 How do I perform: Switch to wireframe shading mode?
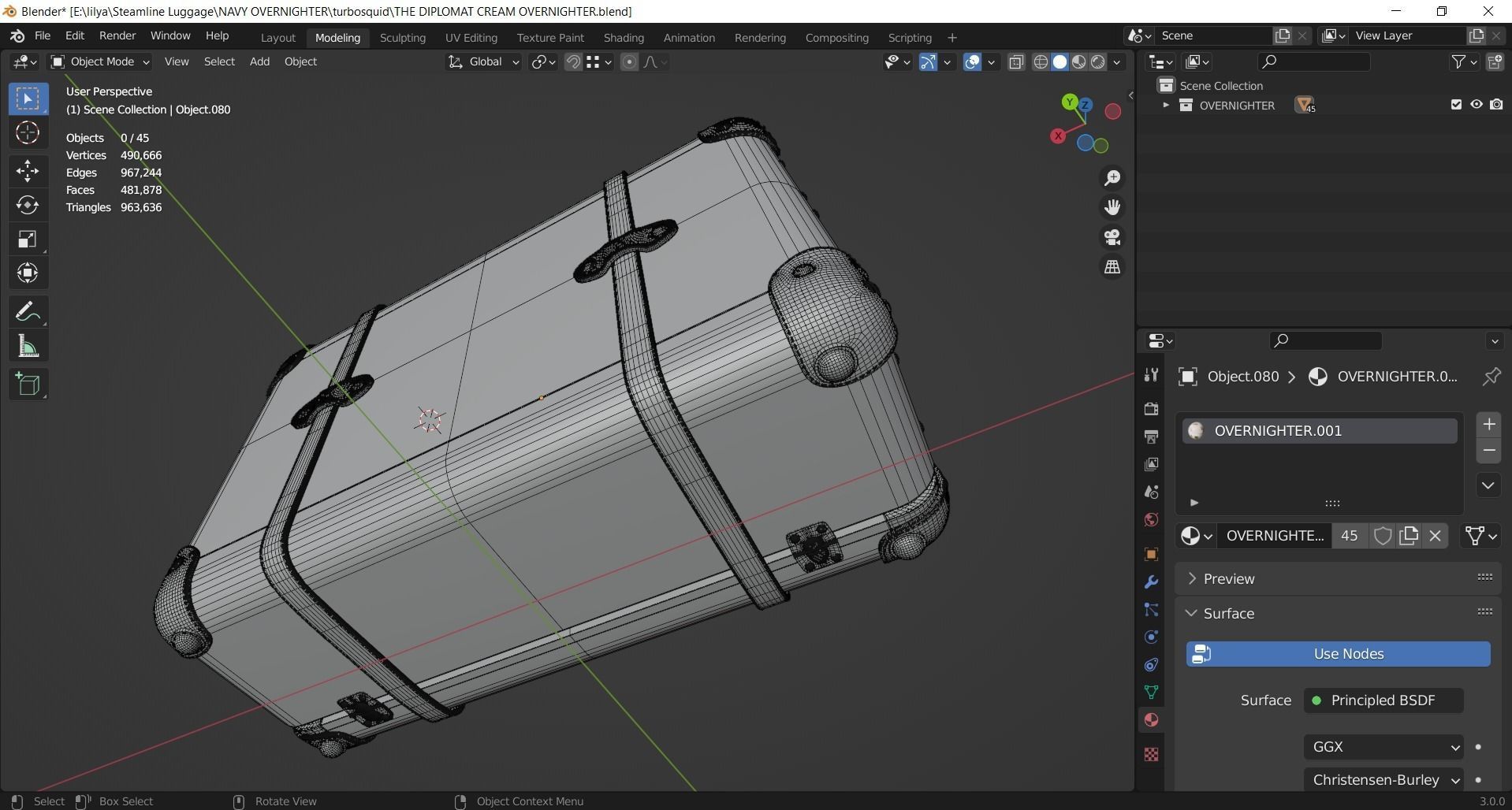1041,61
